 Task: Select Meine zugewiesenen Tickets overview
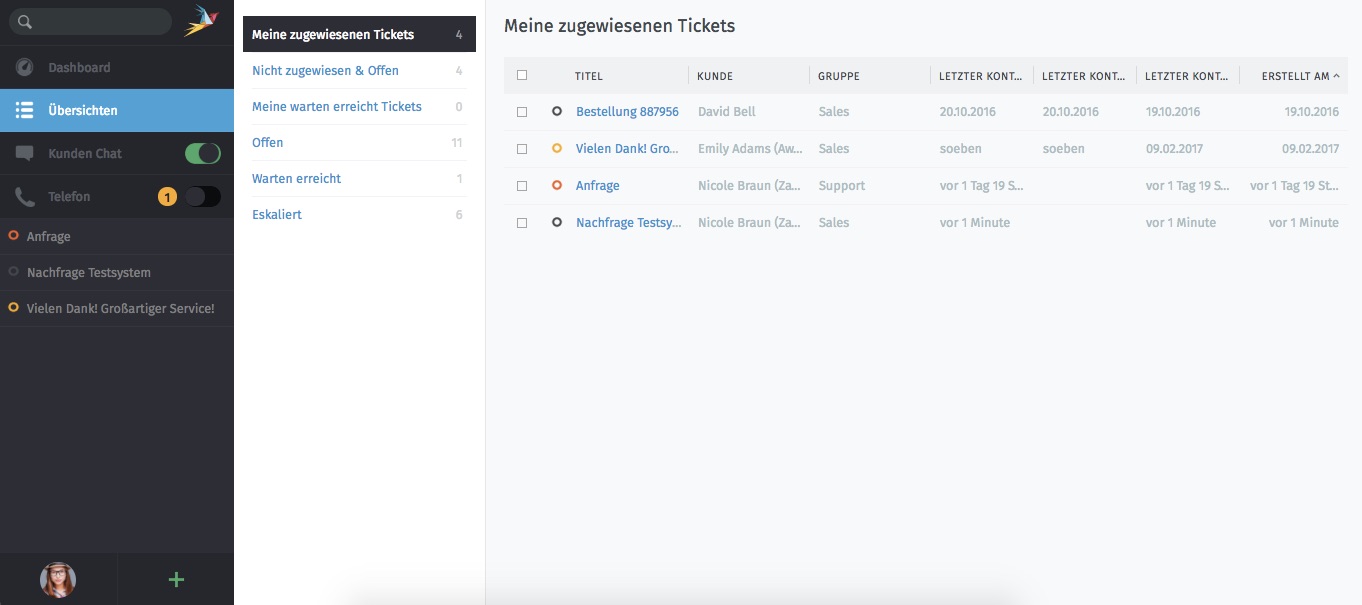pyautogui.click(x=359, y=34)
